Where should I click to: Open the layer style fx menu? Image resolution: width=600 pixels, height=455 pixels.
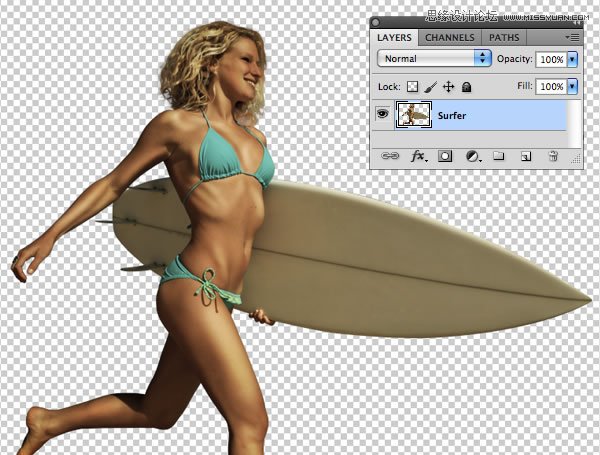[418, 156]
